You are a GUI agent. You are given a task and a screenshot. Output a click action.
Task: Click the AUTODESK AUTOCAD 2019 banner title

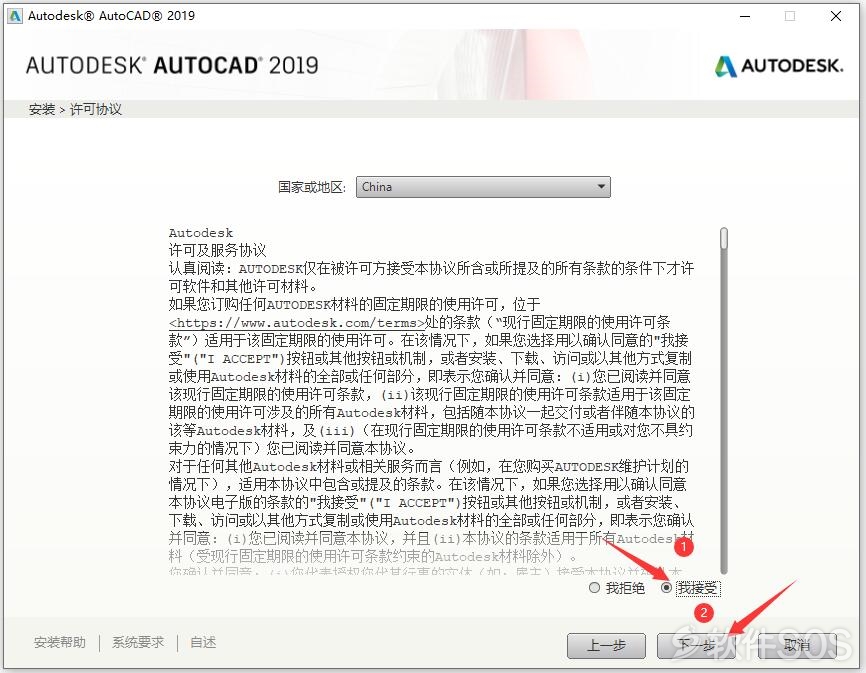(172, 66)
